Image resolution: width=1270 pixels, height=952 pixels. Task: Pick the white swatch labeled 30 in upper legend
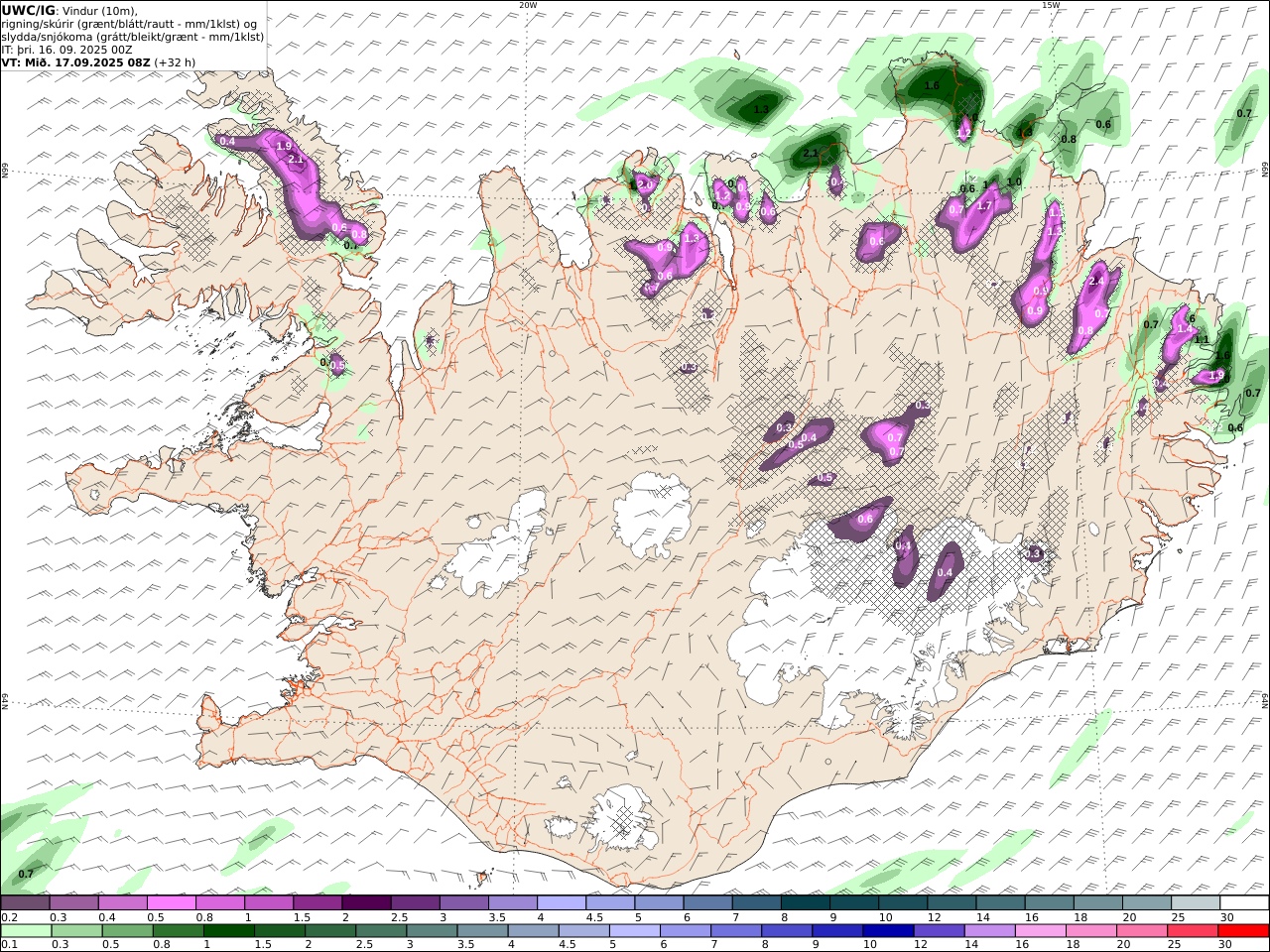point(1245,902)
